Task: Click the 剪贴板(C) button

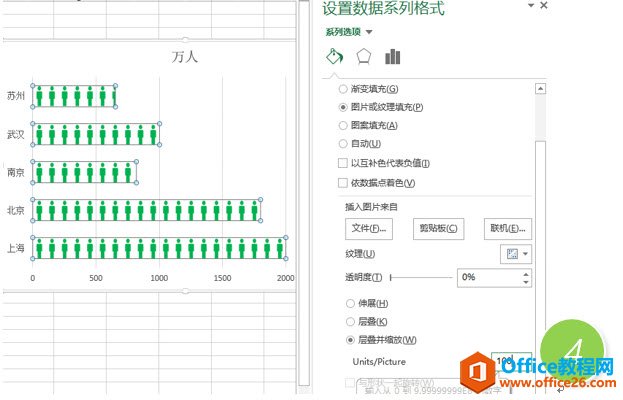Action: point(439,229)
